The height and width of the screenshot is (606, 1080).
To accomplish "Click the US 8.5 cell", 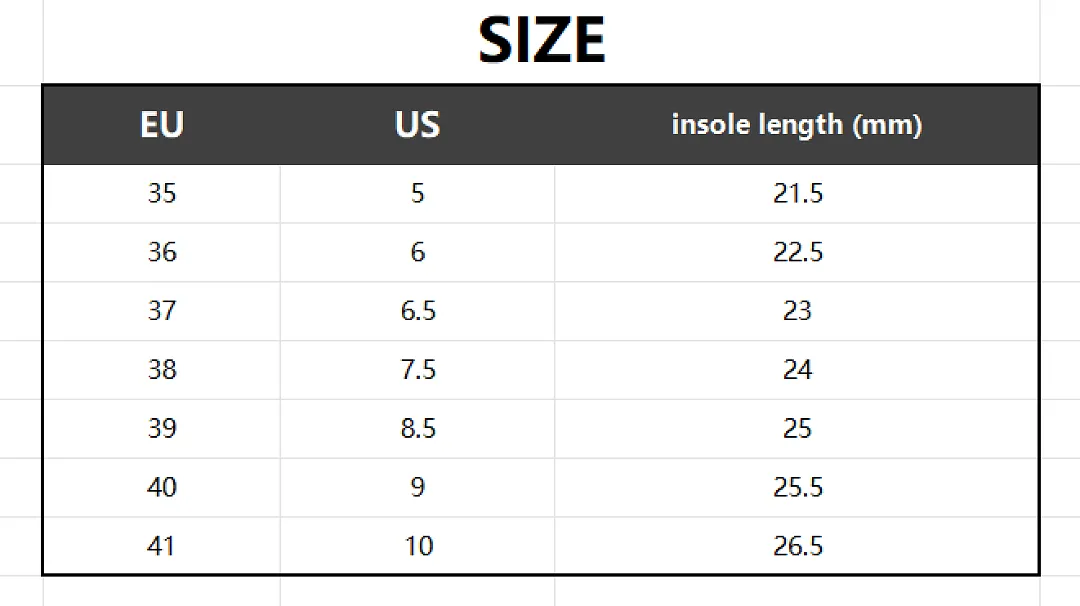I will tap(417, 428).
